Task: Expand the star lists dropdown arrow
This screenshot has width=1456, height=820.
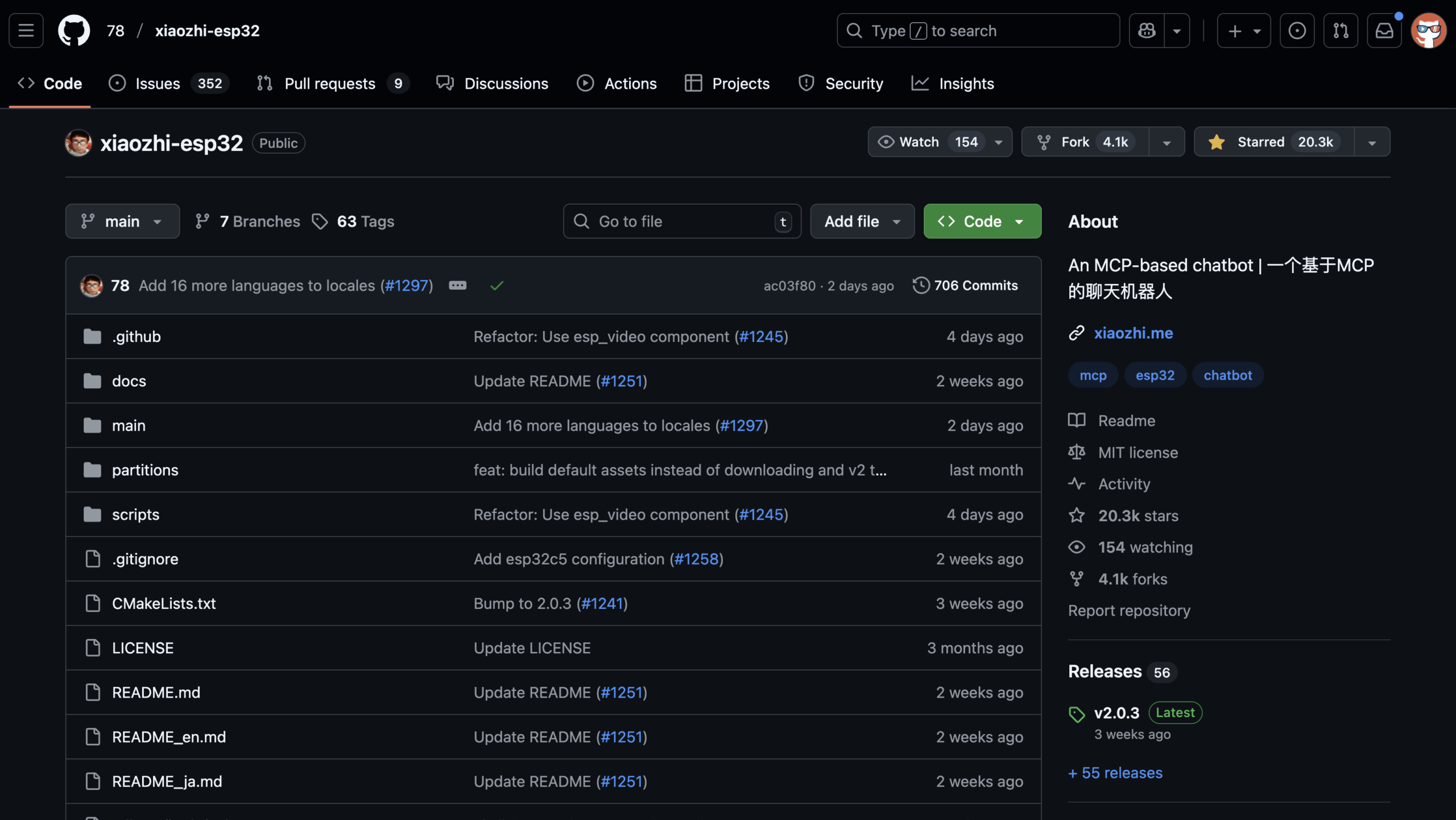Action: point(1372,142)
